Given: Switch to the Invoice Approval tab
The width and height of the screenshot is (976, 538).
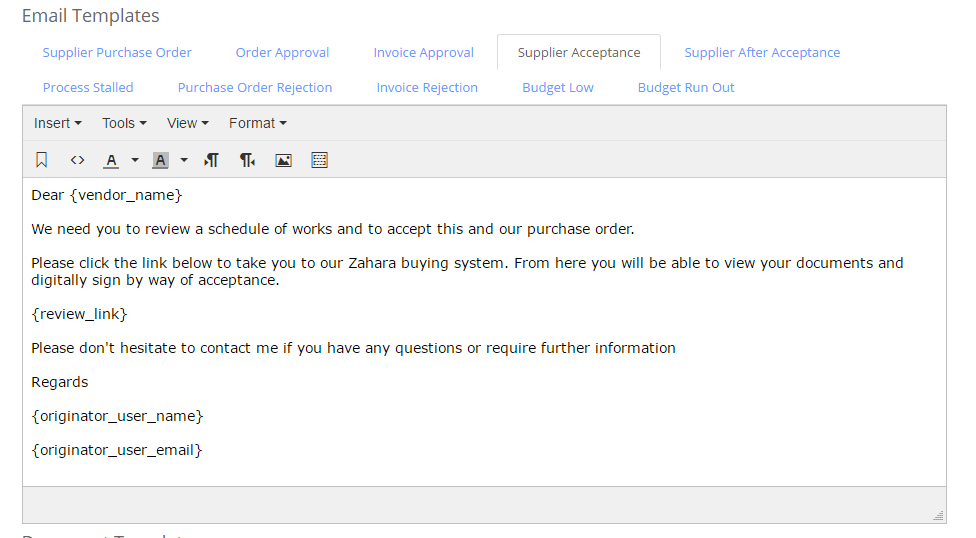Looking at the screenshot, I should (x=423, y=52).
